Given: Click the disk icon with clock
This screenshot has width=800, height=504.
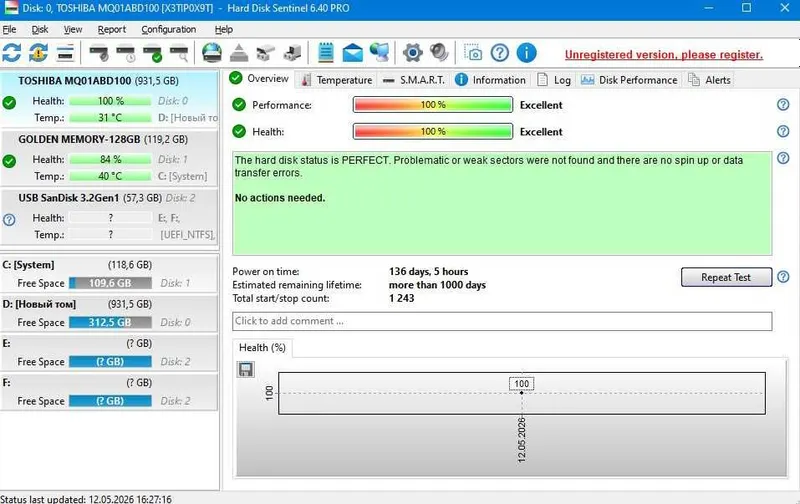Looking at the screenshot, I should pyautogui.click(x=126, y=53).
